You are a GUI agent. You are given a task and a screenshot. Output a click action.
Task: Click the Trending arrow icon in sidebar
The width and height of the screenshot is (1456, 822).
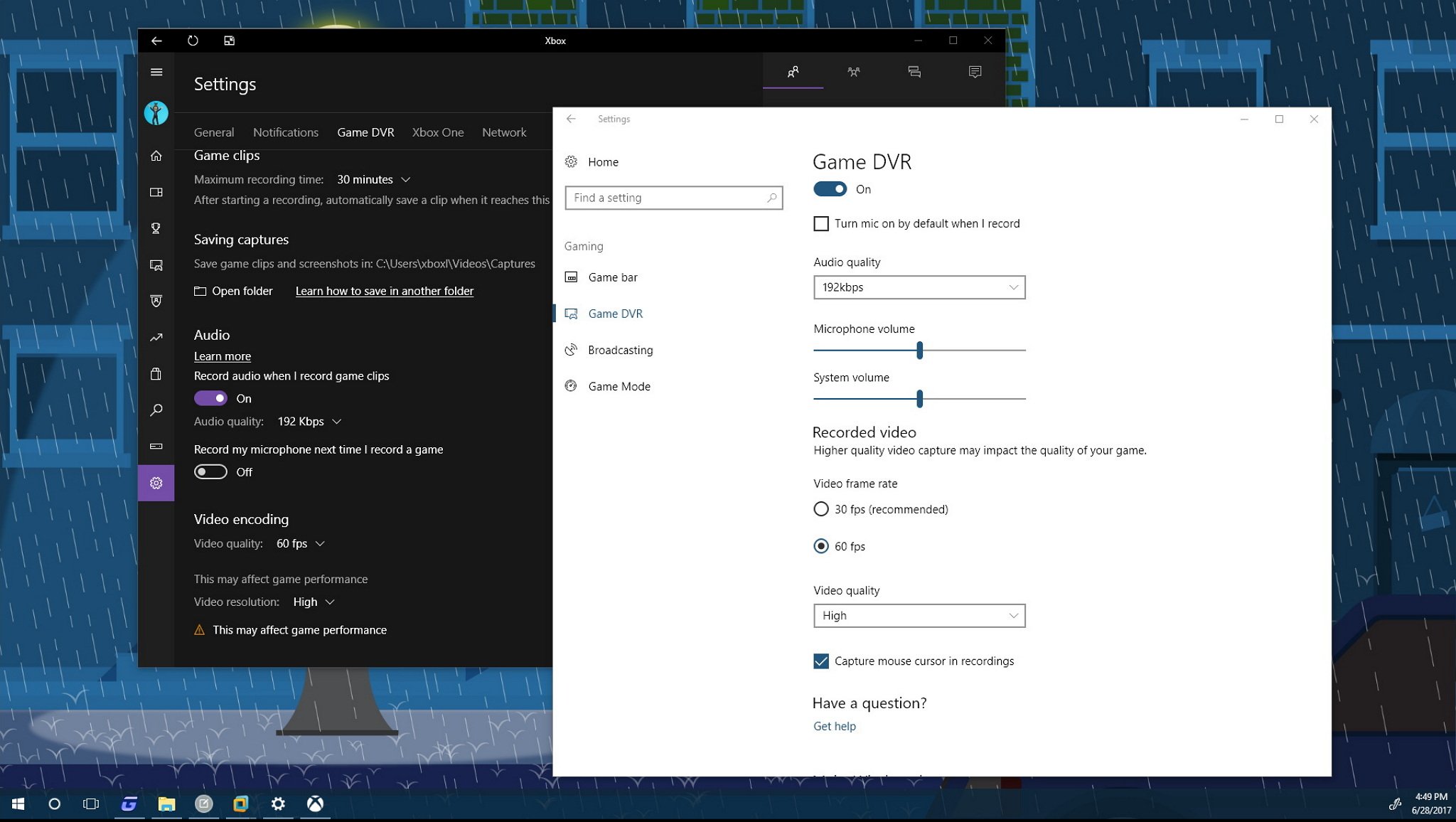(156, 338)
